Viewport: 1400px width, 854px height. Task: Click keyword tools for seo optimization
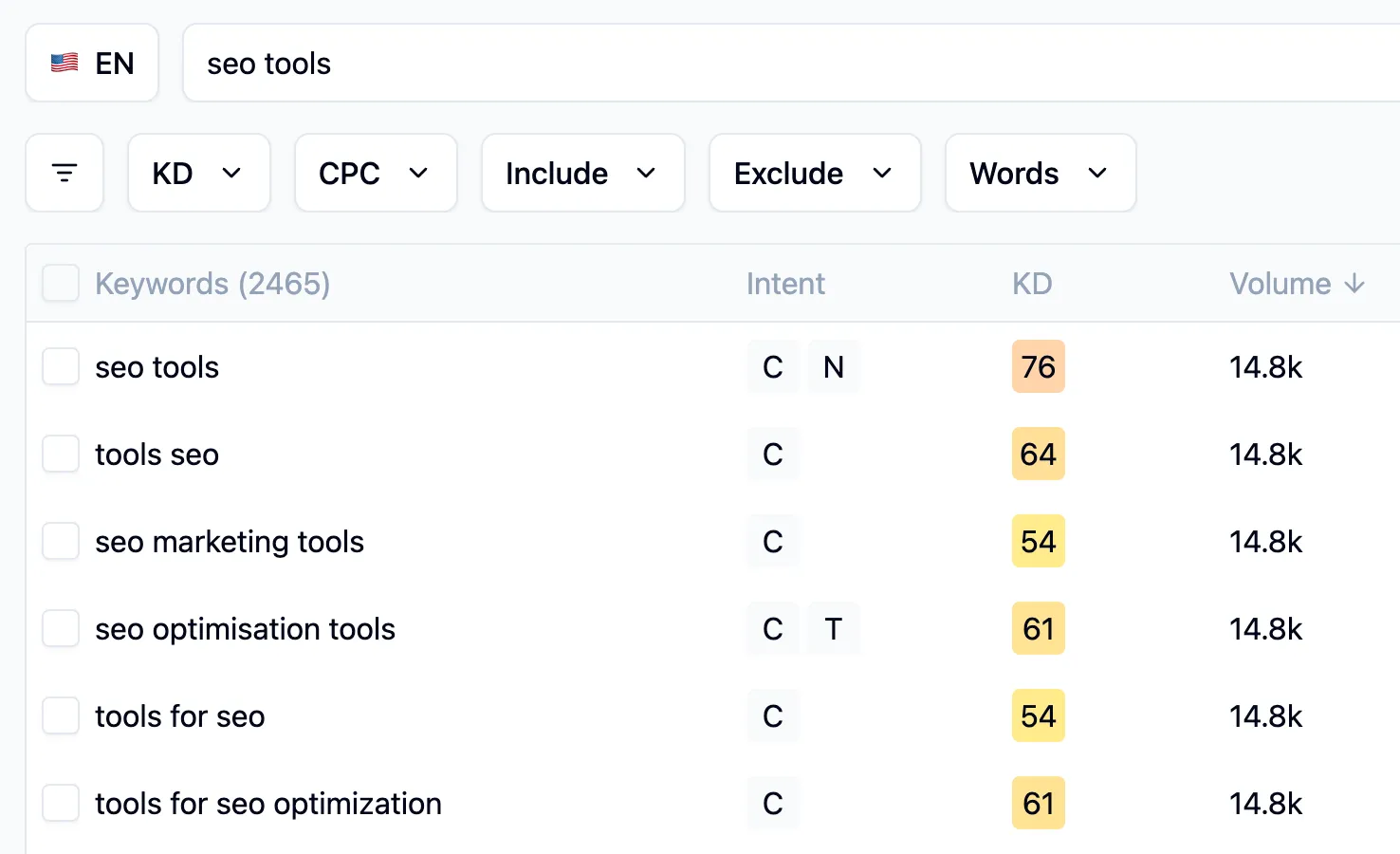(268, 804)
